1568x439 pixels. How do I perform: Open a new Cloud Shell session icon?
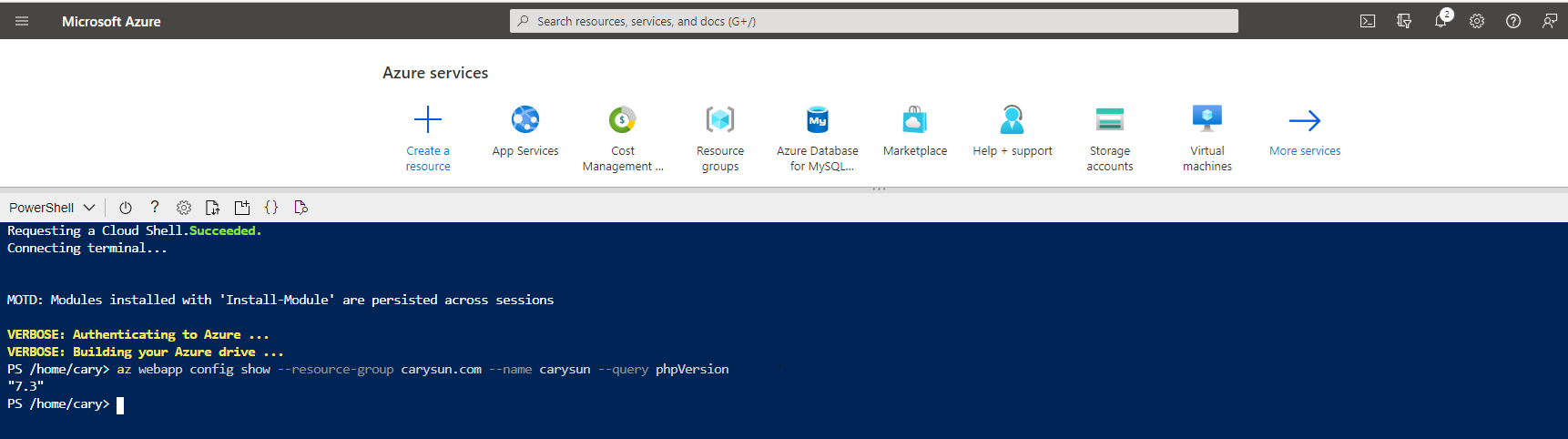(x=242, y=208)
